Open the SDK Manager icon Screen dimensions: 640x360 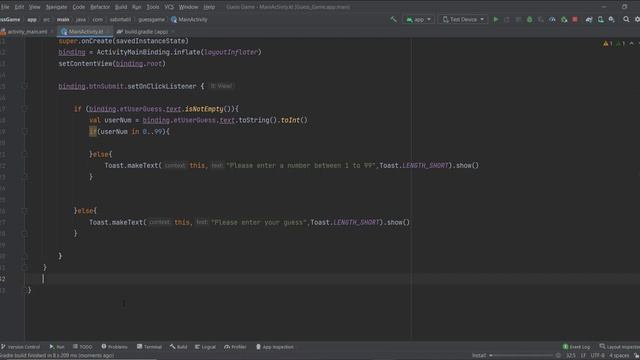[611, 19]
